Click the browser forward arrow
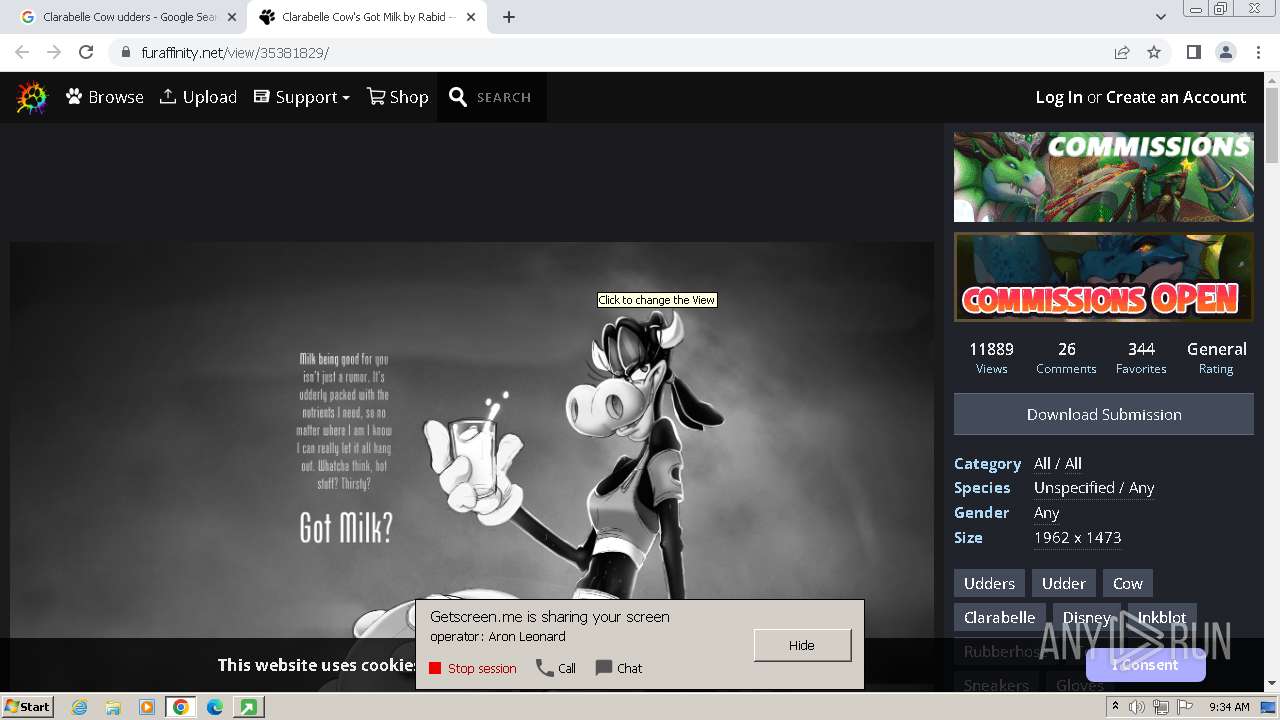Screen dimensions: 1280x720 pyautogui.click(x=54, y=52)
